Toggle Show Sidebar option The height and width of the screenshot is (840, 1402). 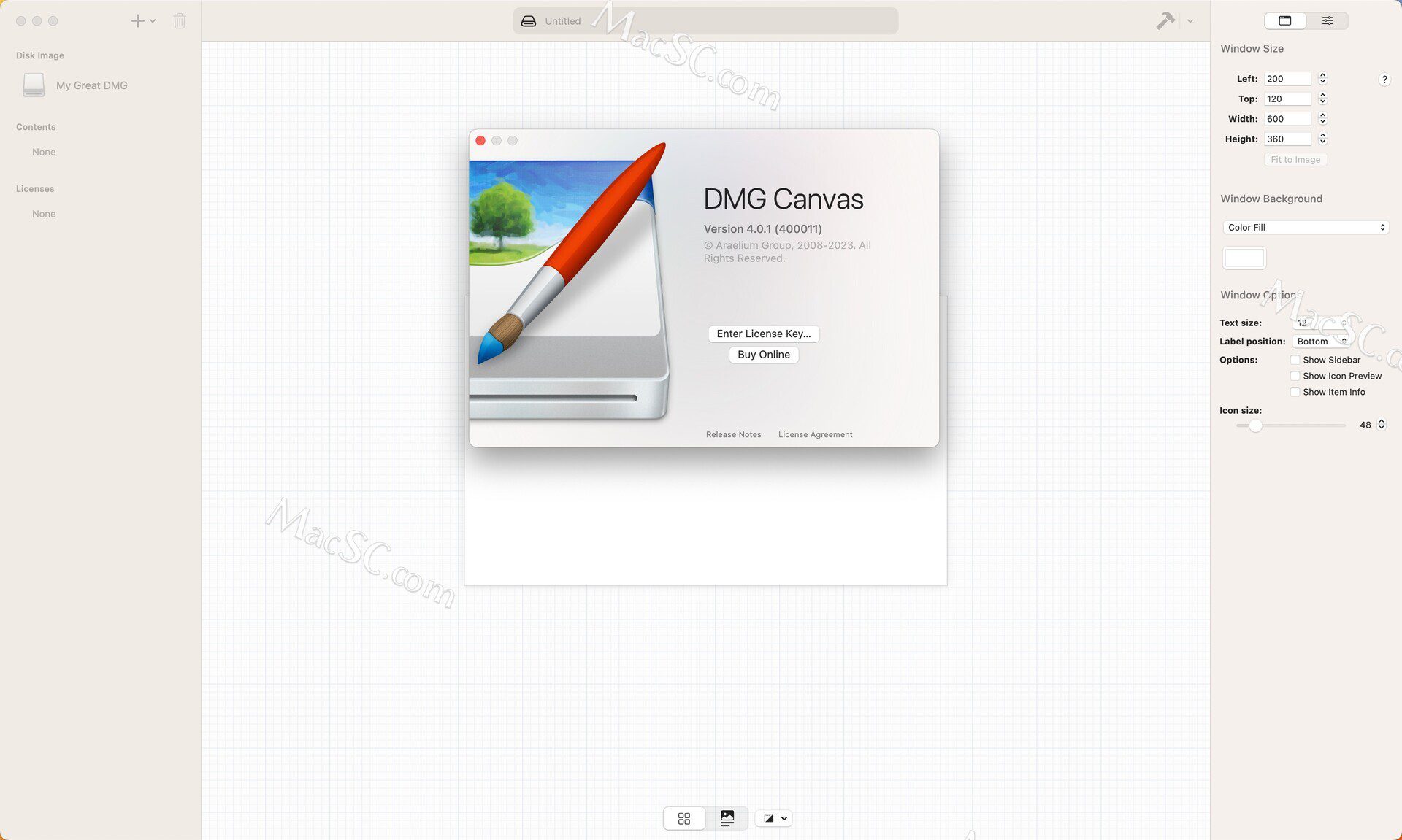click(1294, 360)
